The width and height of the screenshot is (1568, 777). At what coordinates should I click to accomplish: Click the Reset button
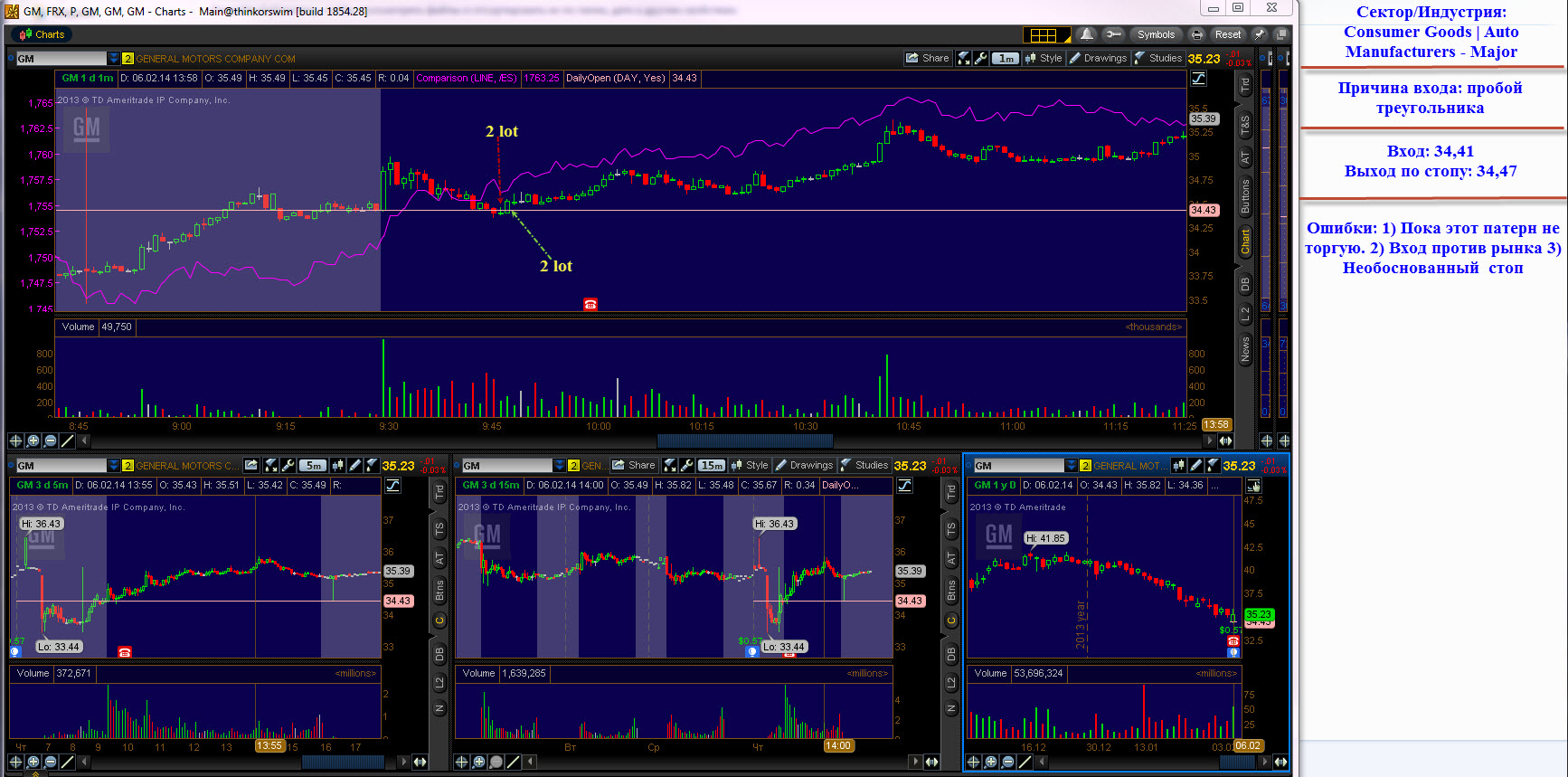tap(1227, 34)
